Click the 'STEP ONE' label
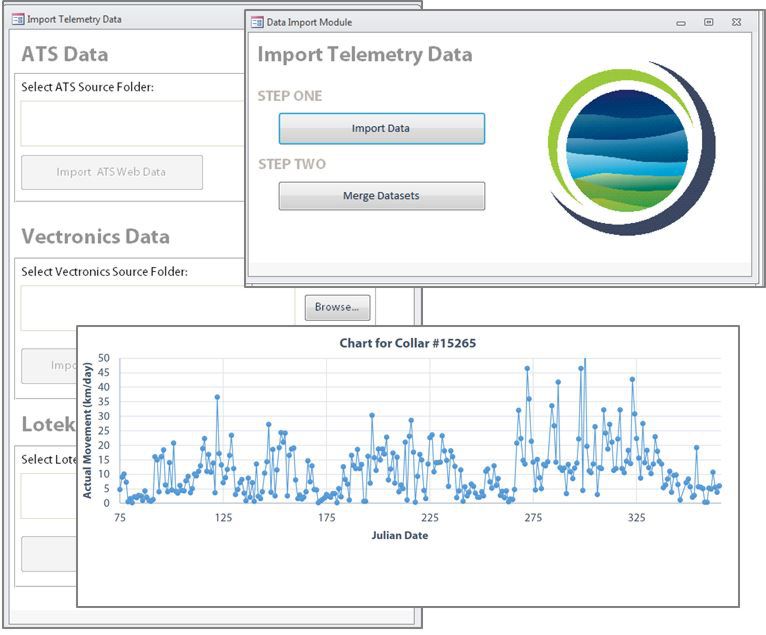Screen dimensions: 766x635 tap(290, 96)
